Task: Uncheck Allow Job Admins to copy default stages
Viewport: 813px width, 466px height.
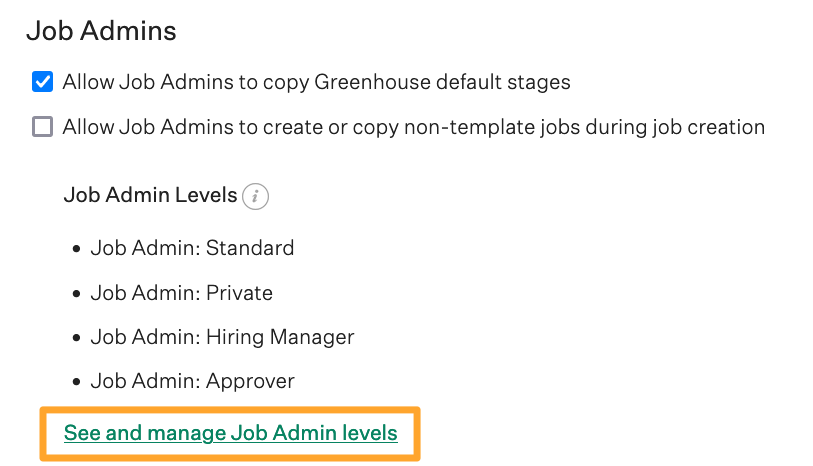Action: [42, 82]
